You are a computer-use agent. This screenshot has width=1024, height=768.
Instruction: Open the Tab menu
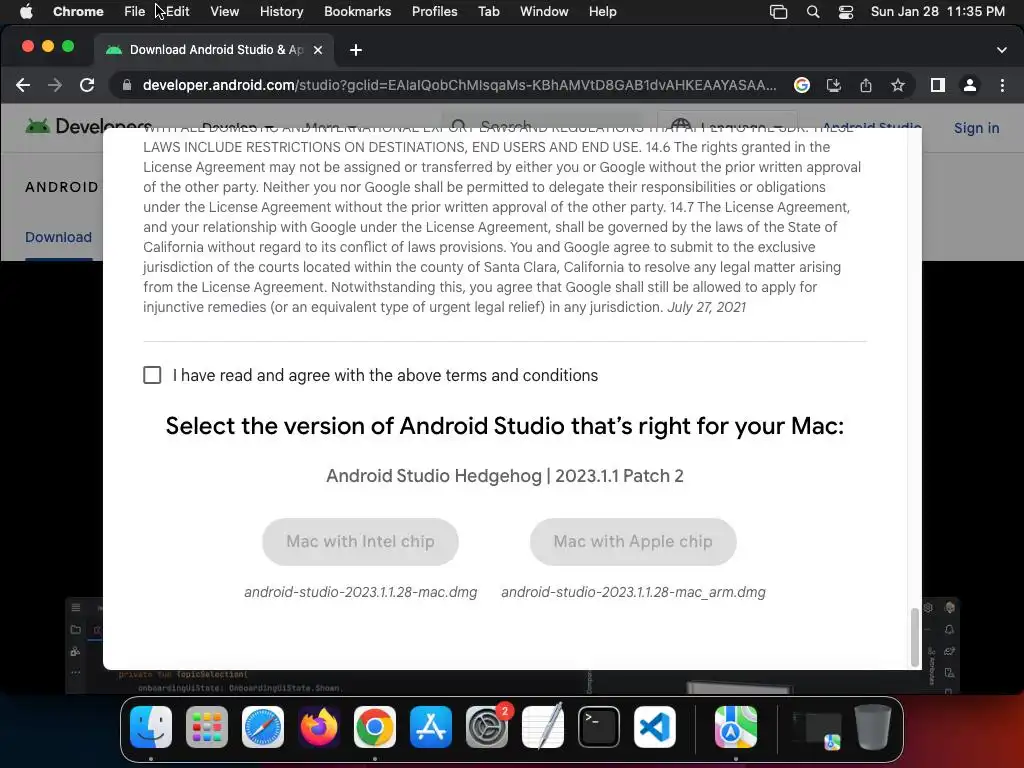click(x=488, y=12)
